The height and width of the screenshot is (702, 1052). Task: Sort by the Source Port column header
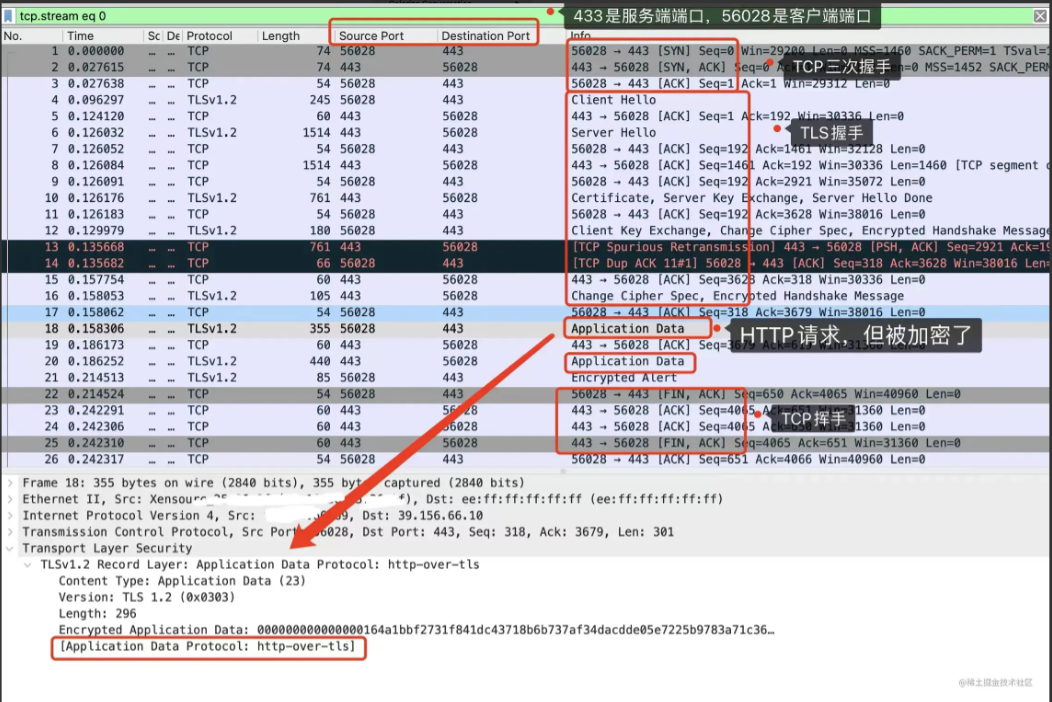point(371,36)
